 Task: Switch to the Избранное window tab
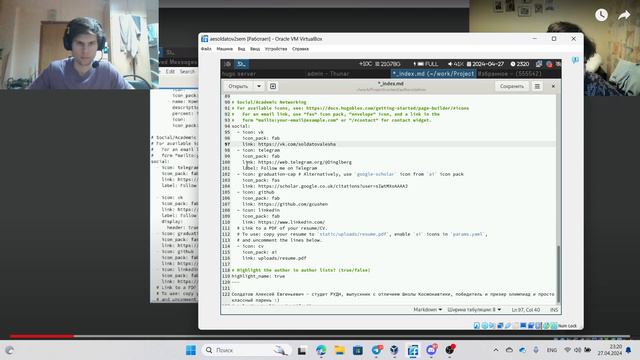click(510, 74)
